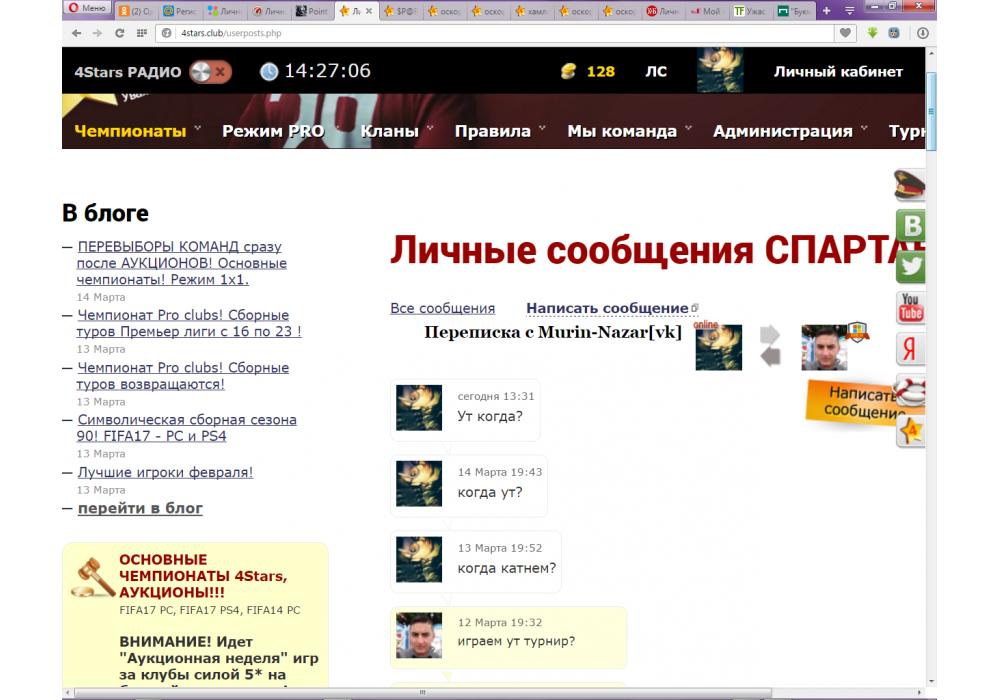Screen dimensions: 1000x700
Task: Toggle the 4Stars radio switch
Action: pyautogui.click(x=210, y=71)
